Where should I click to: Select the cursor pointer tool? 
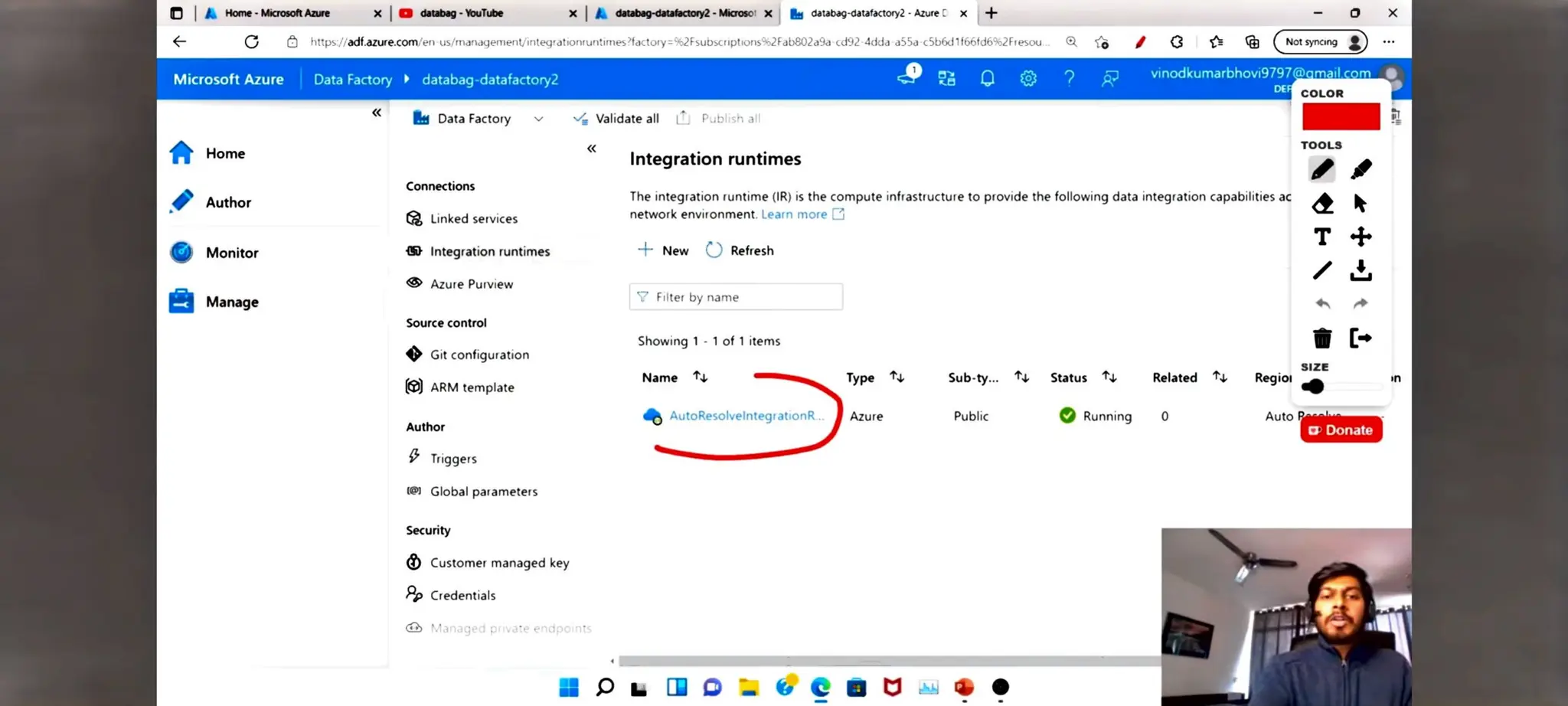[x=1360, y=203]
